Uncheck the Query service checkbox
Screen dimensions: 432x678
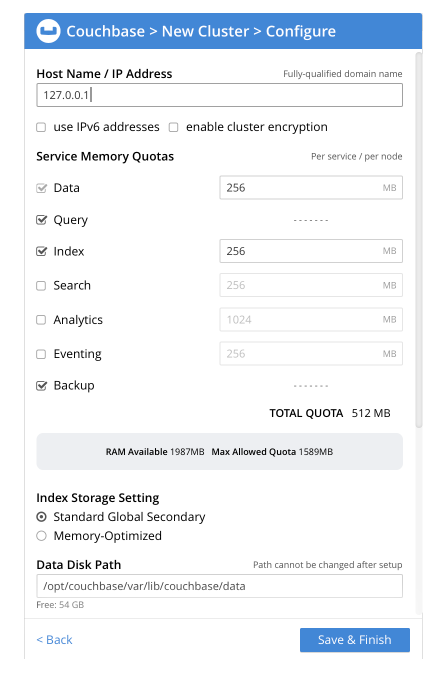click(x=41, y=220)
